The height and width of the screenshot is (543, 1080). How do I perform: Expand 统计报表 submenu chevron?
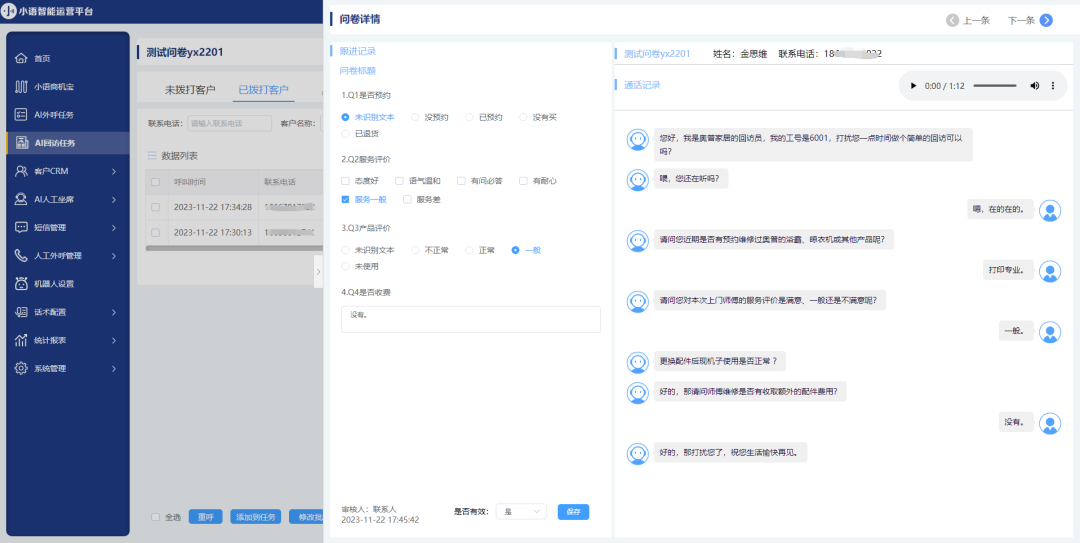click(x=114, y=340)
